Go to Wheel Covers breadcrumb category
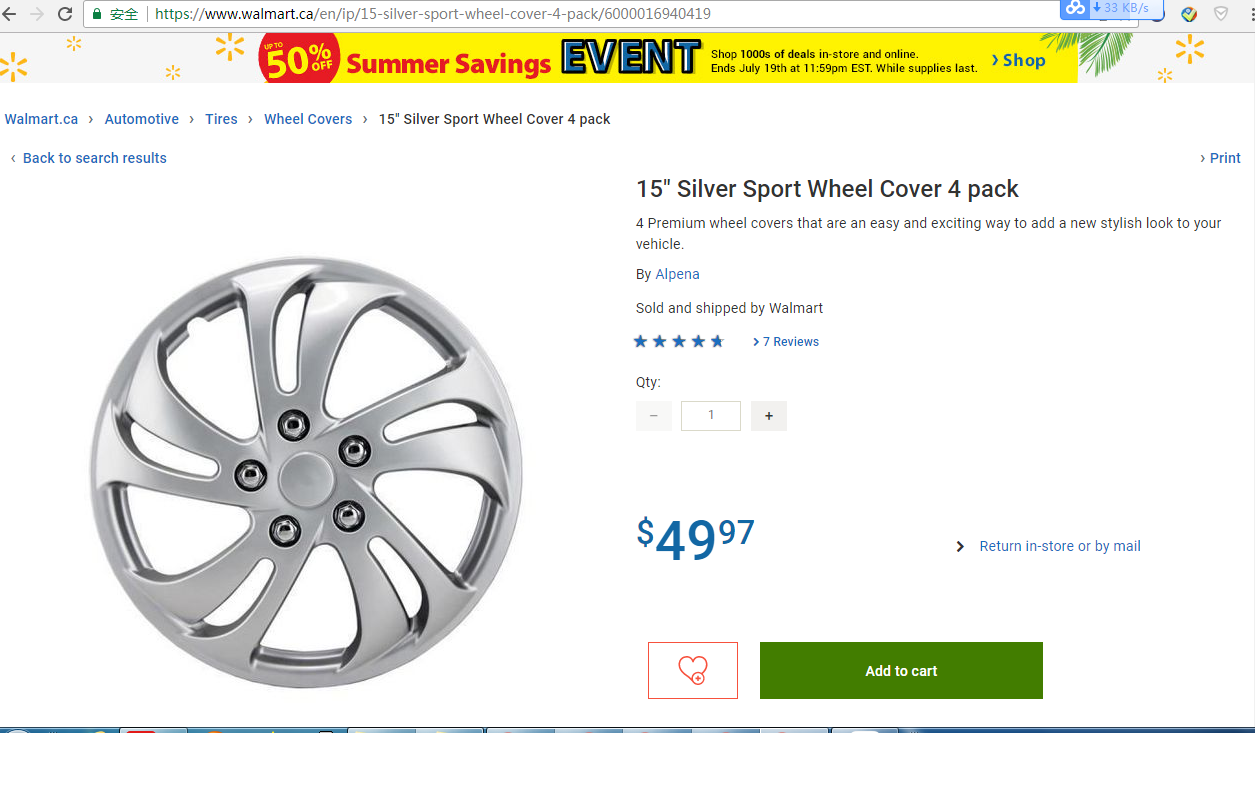 (308, 119)
